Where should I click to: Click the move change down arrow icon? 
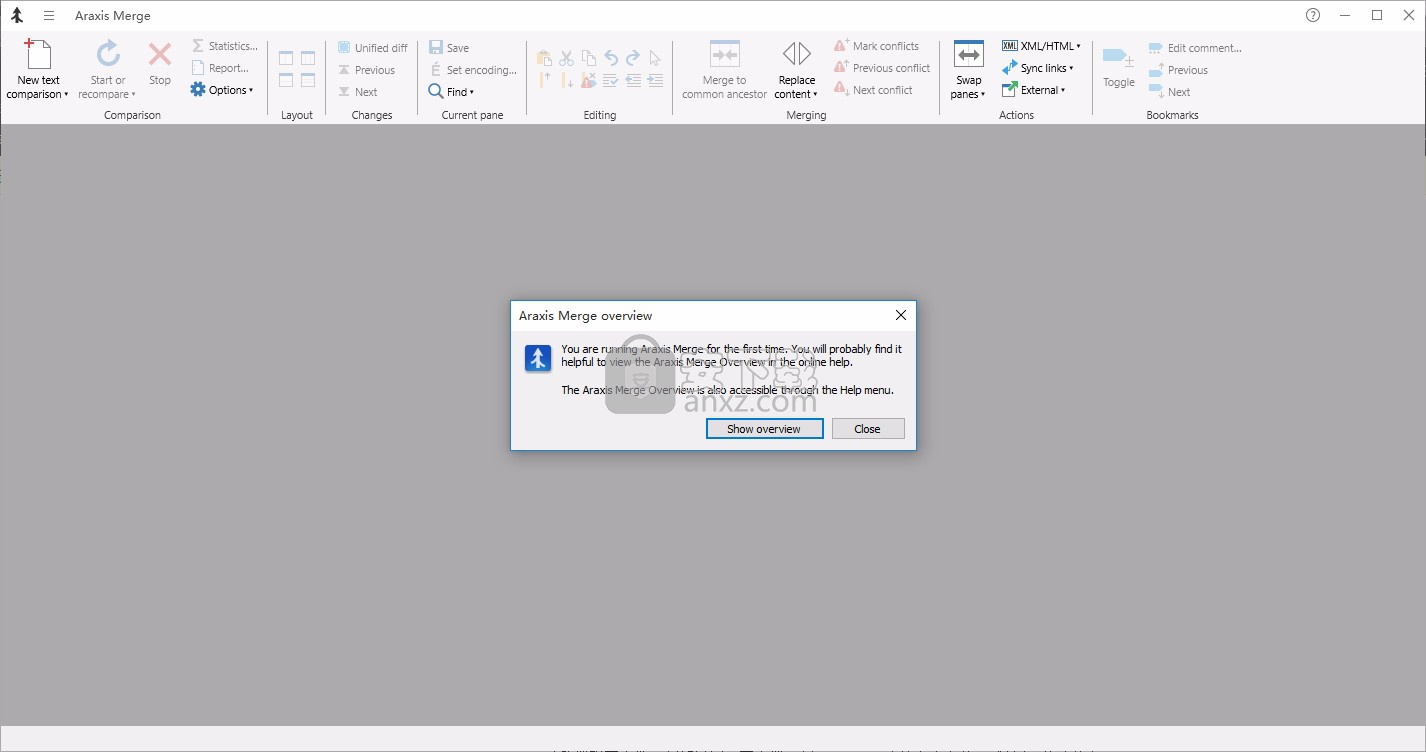567,80
